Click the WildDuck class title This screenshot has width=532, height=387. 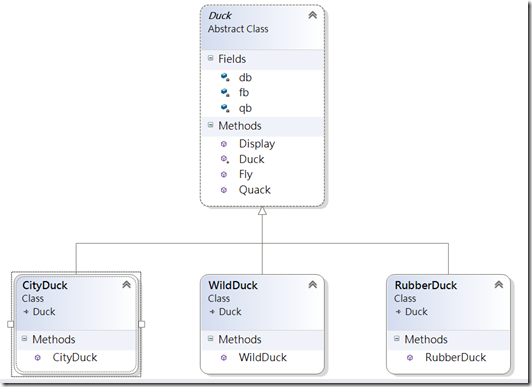(233, 285)
